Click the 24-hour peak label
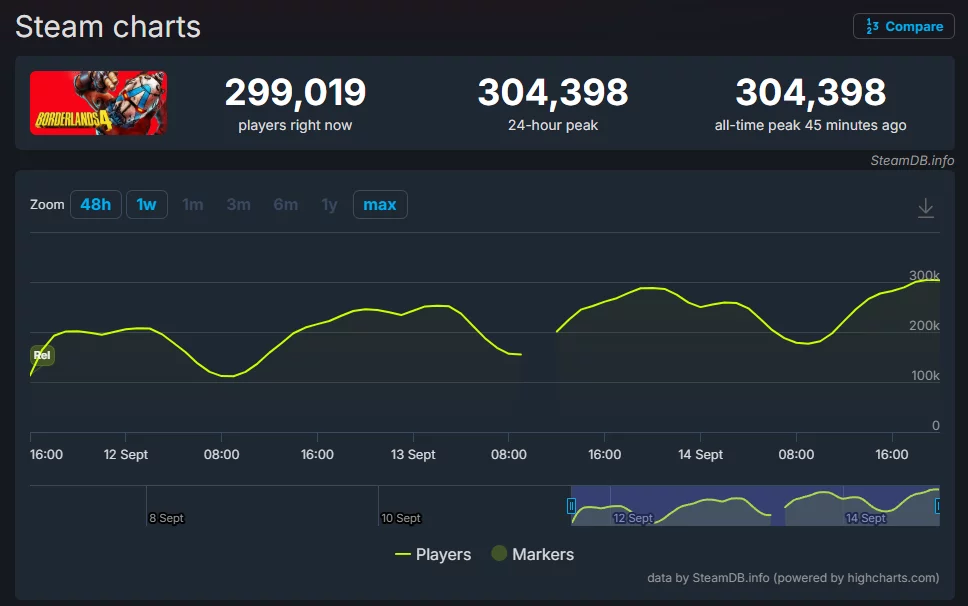This screenshot has height=606, width=968. pos(553,125)
